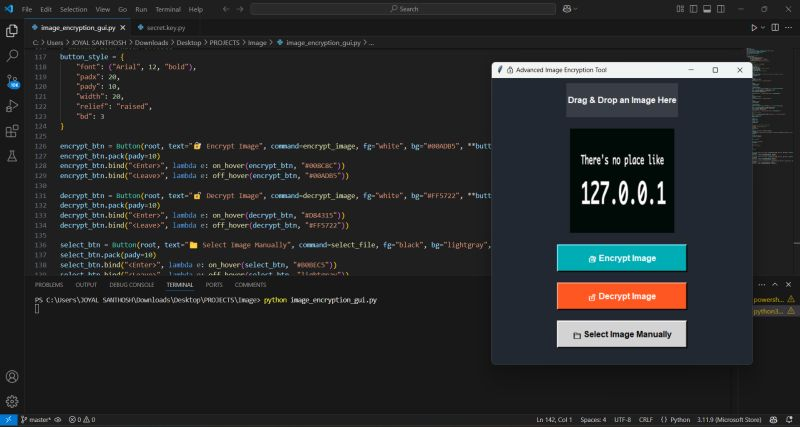Open the Customize Layout icon

coord(680,9)
